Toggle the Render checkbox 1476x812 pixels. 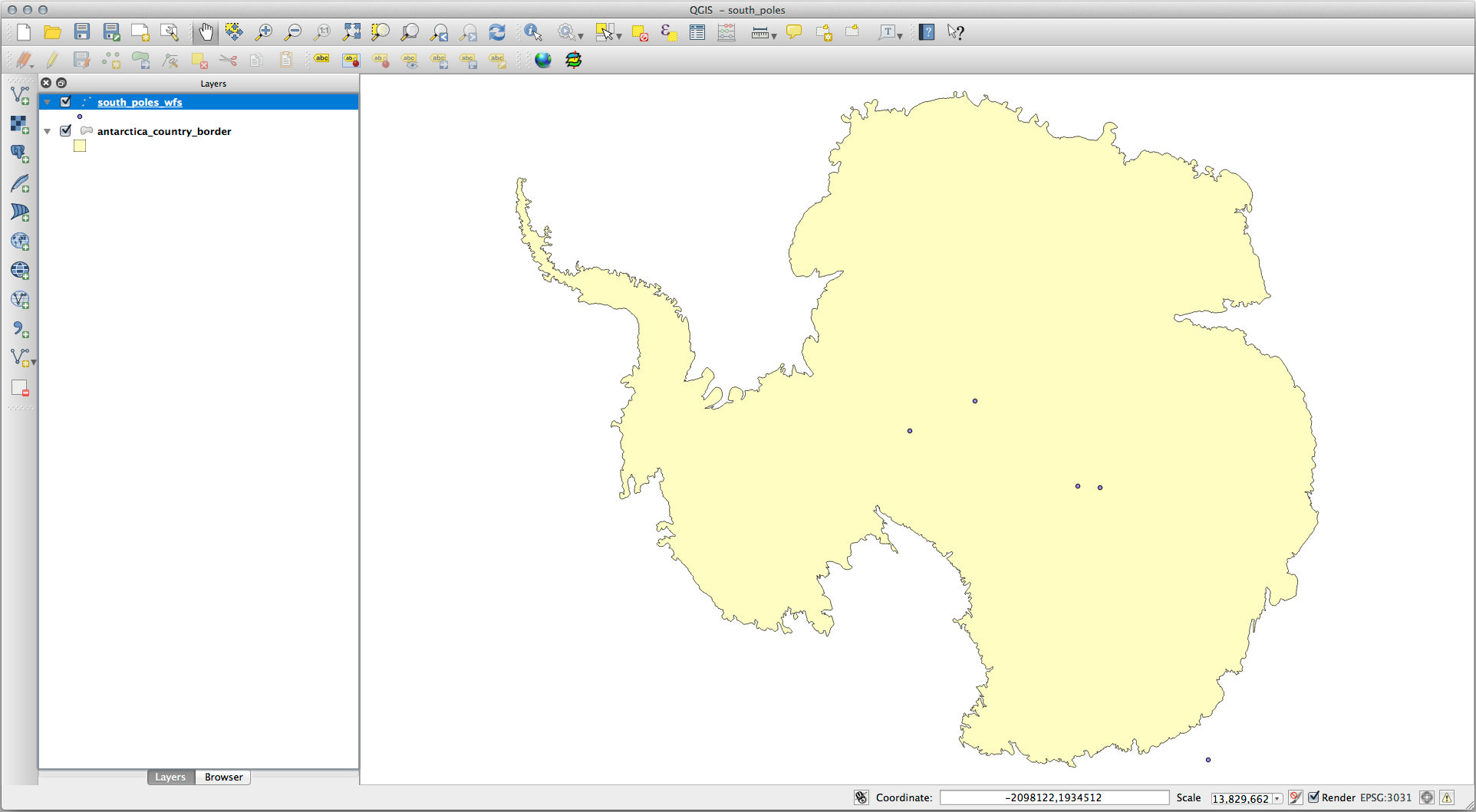pyautogui.click(x=1314, y=797)
